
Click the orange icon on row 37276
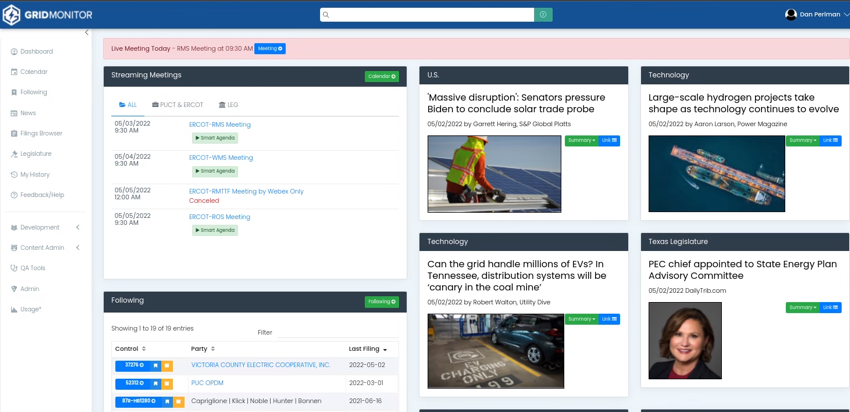[x=167, y=366]
